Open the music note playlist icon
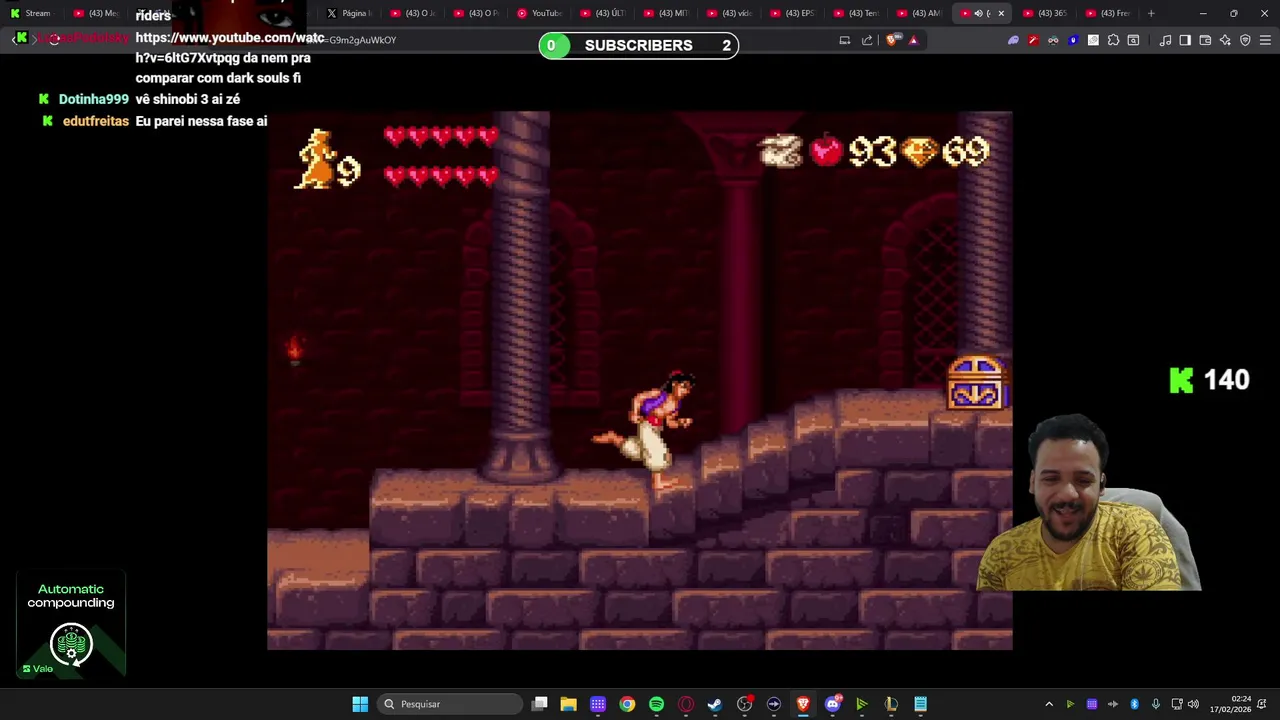1280x720 pixels. 1165,40
